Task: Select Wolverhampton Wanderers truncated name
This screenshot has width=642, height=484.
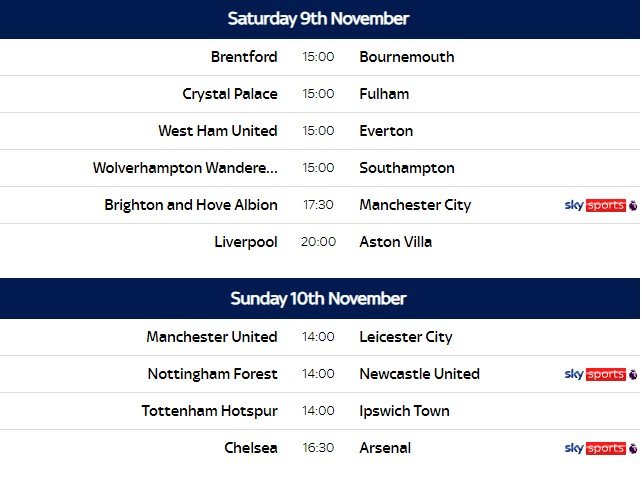Action: [x=185, y=168]
